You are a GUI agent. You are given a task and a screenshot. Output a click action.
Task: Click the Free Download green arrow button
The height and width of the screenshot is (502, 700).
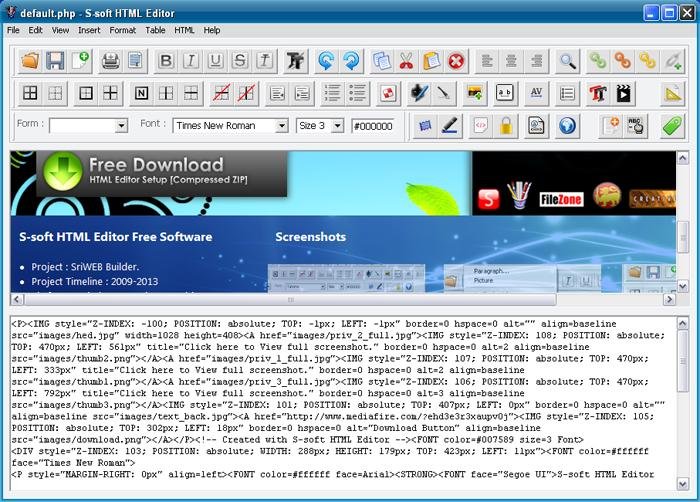pos(63,171)
